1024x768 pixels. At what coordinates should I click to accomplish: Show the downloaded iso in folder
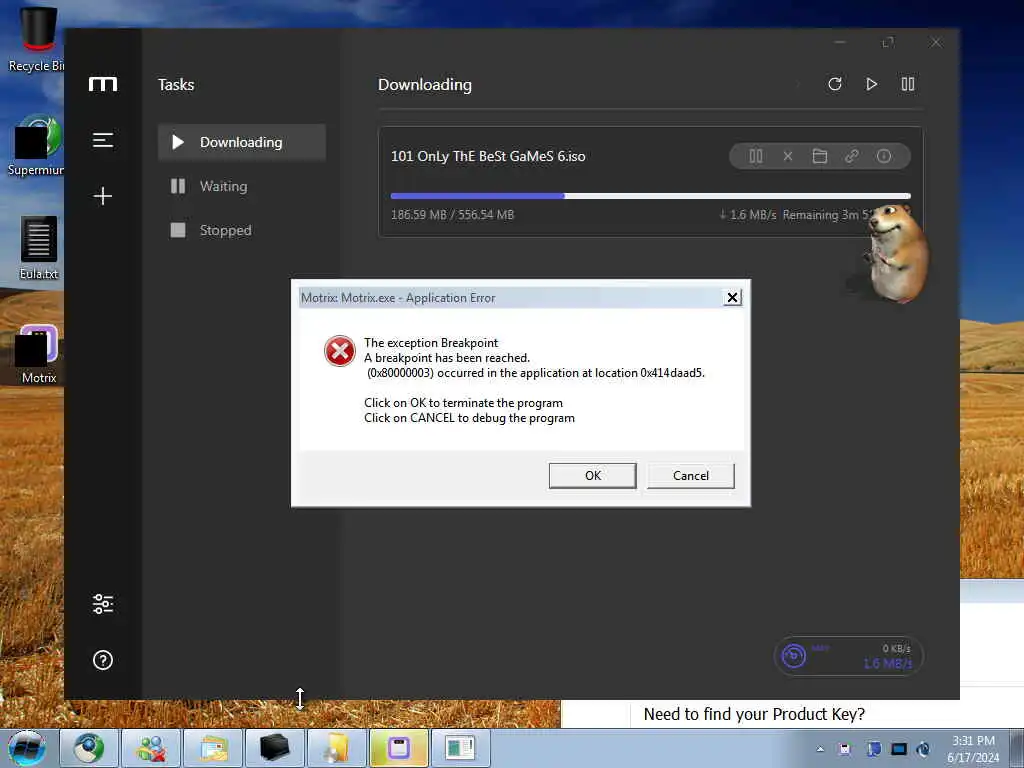[820, 156]
